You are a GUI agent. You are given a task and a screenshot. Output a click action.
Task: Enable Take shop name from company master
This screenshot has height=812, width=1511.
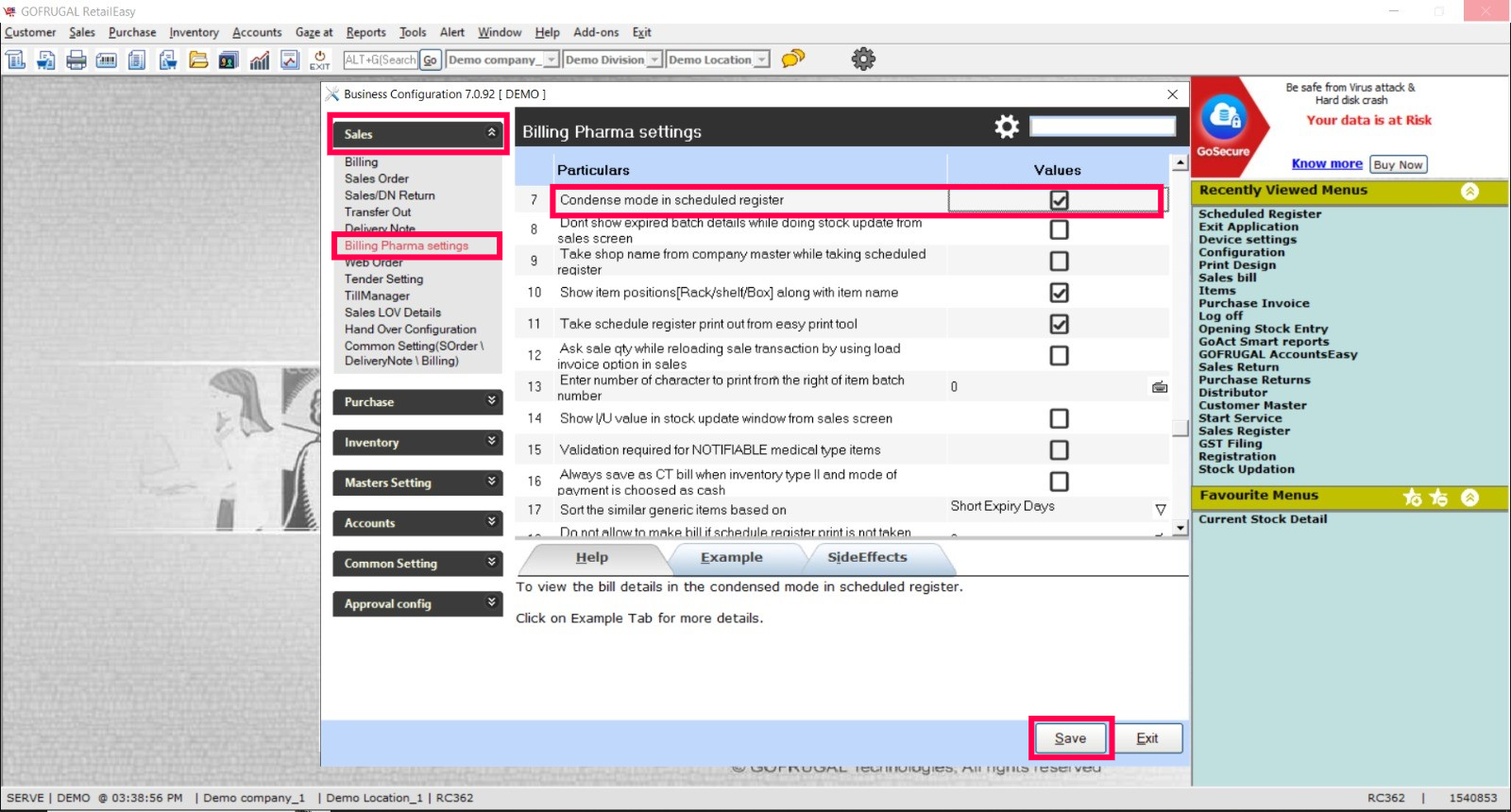pos(1060,261)
